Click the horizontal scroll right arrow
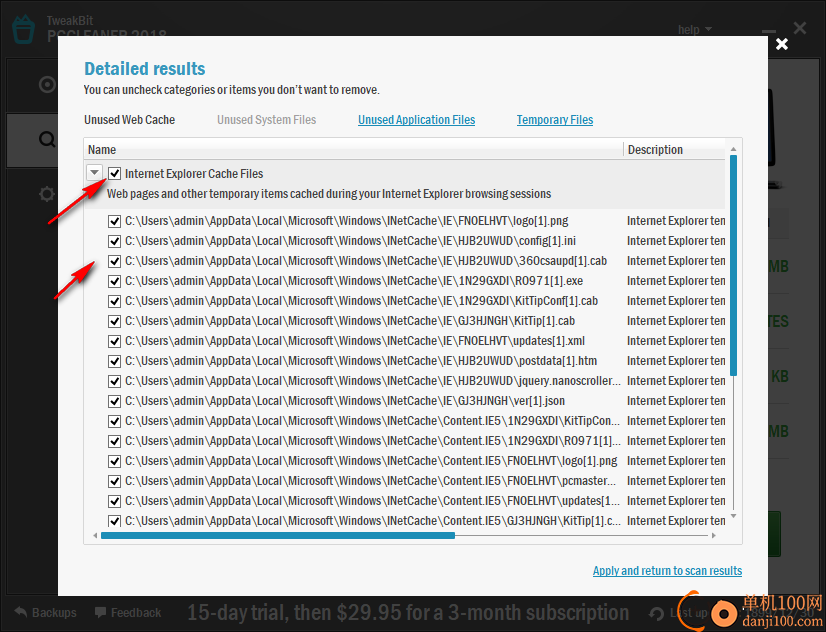826x632 pixels. click(x=714, y=535)
